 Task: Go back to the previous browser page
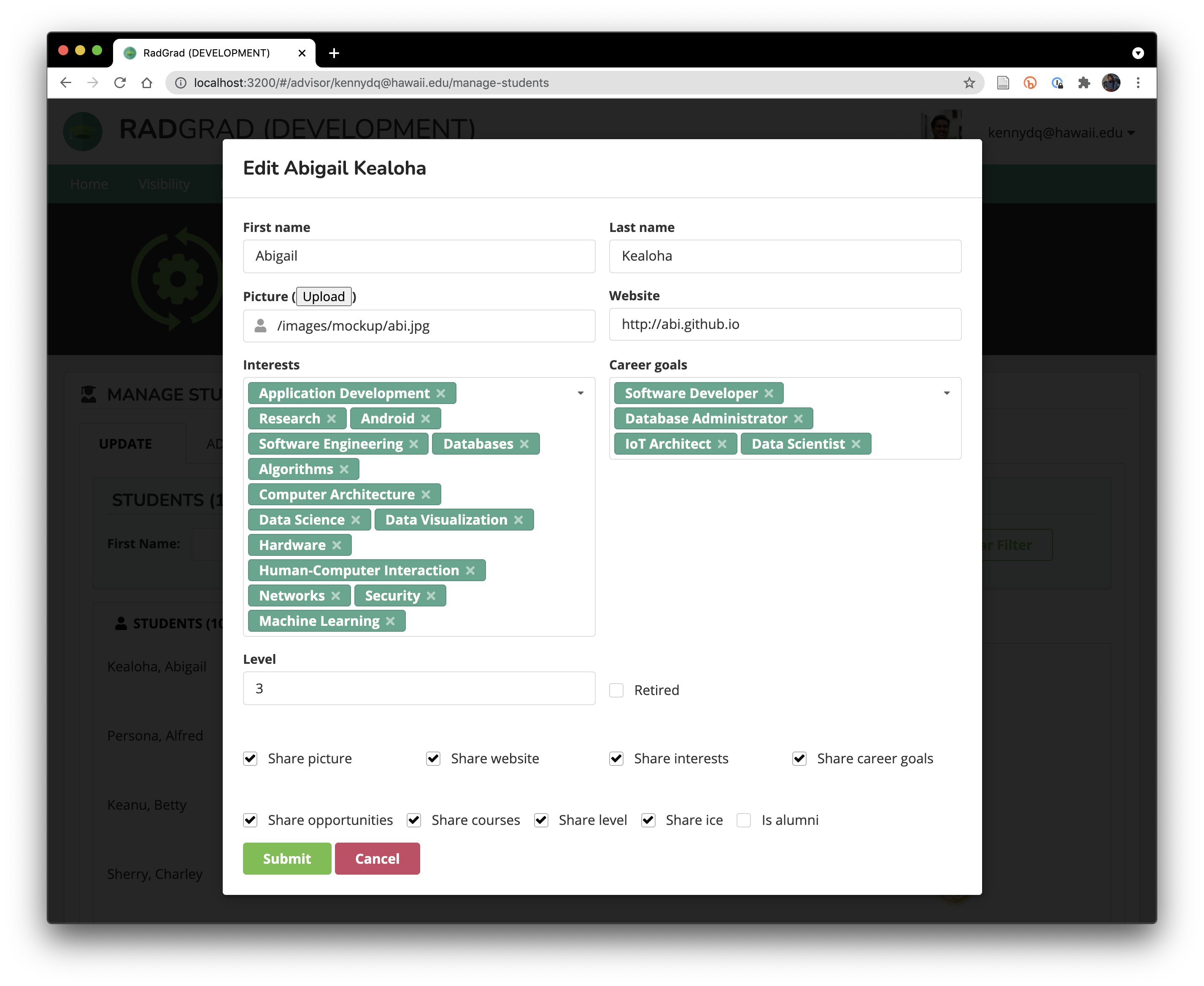point(66,83)
